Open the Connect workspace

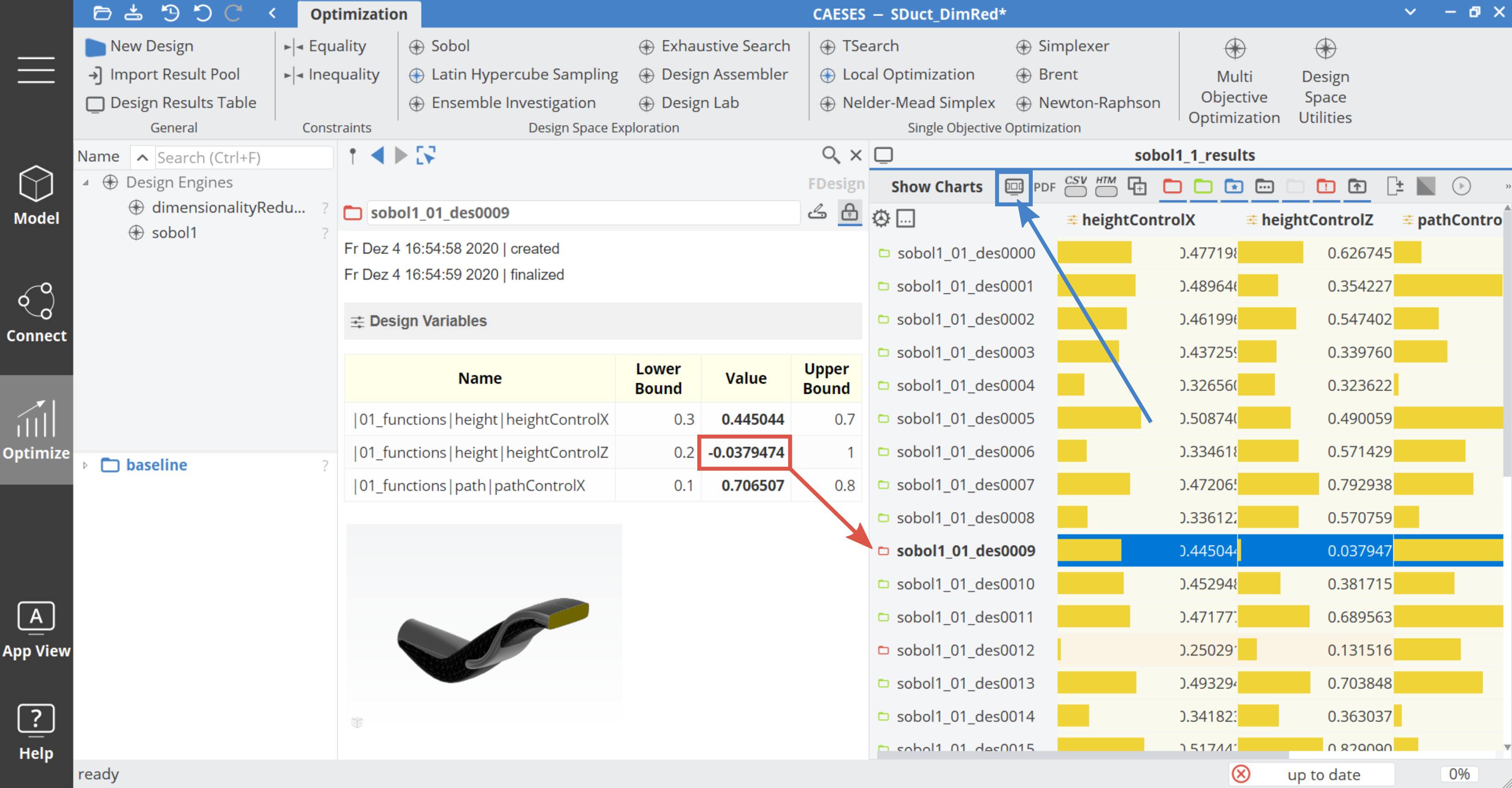(x=36, y=312)
